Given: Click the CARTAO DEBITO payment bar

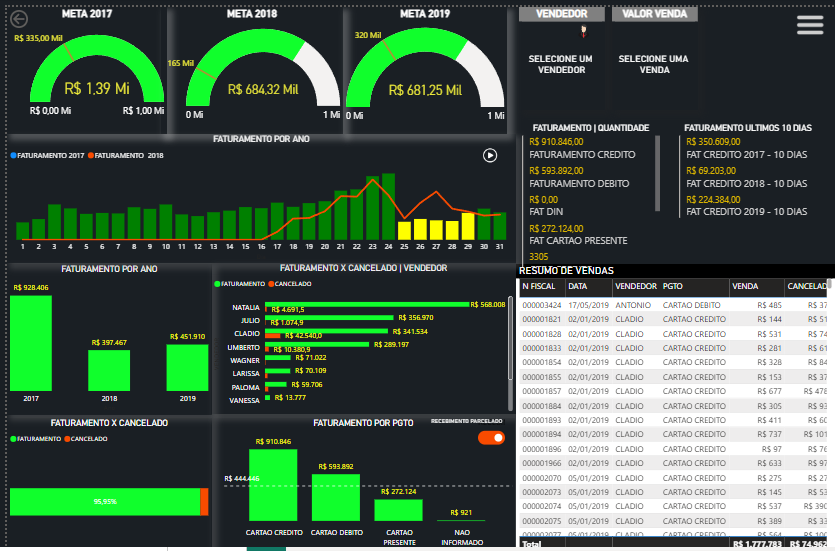Looking at the screenshot, I should pyautogui.click(x=335, y=497).
